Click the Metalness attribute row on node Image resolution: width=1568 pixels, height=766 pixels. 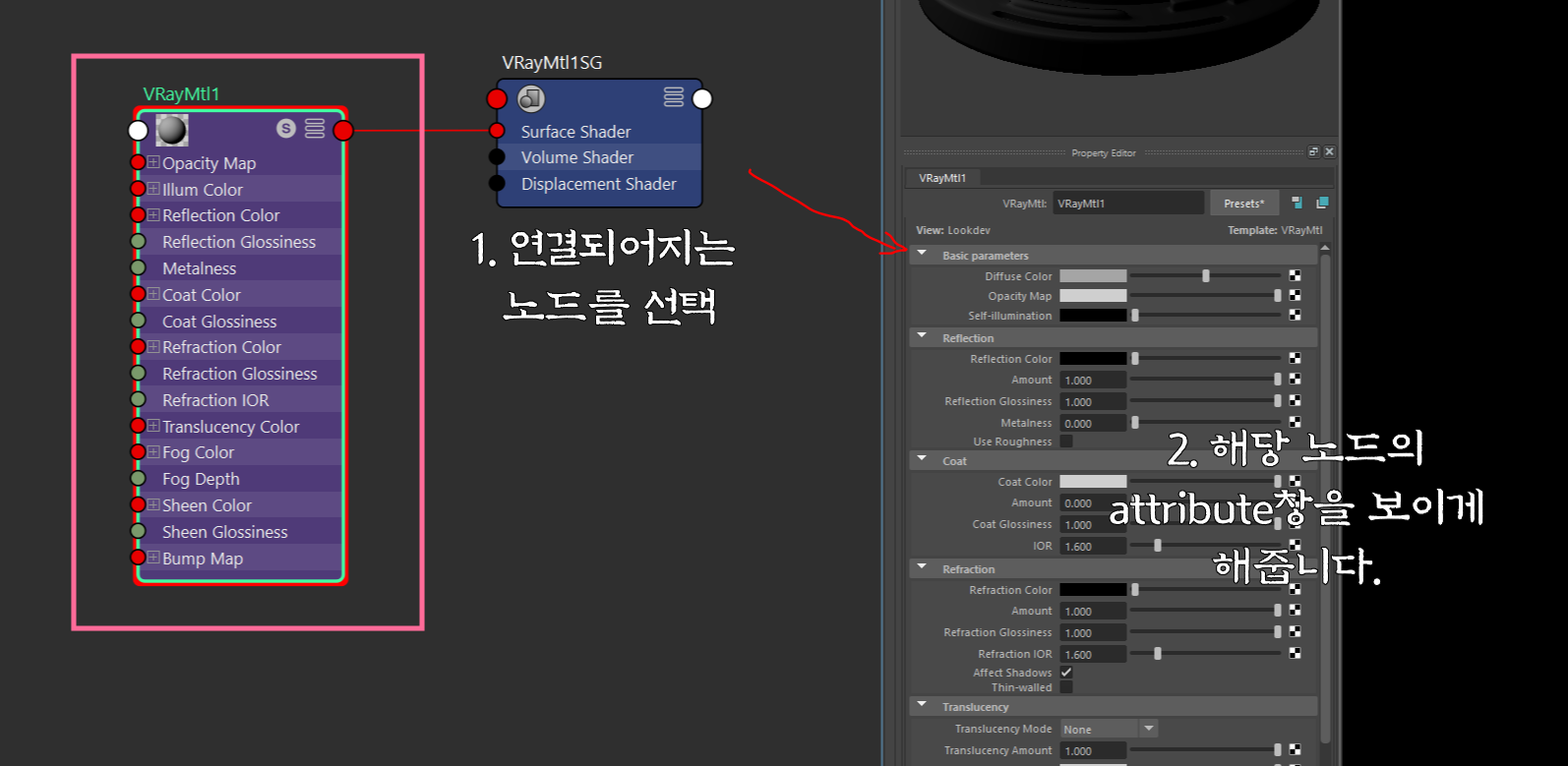(x=241, y=267)
